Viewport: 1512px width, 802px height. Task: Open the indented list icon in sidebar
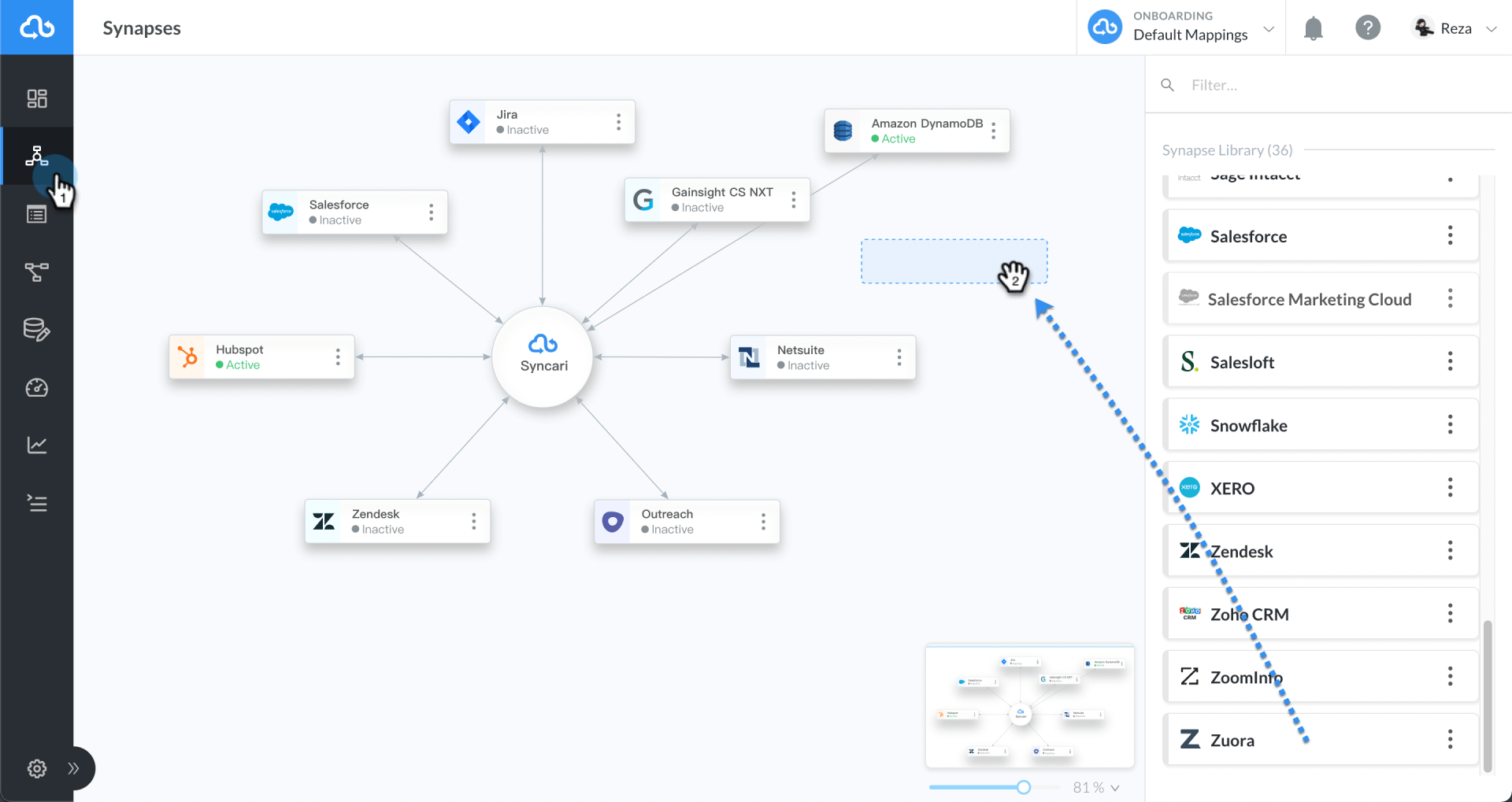click(37, 503)
